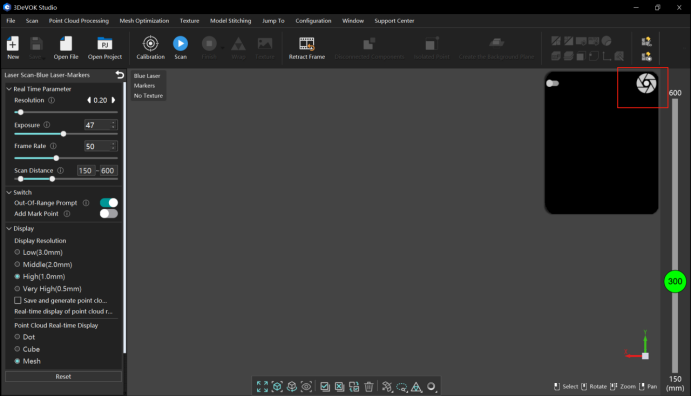
Task: Open the Support Center menu
Action: click(x=394, y=21)
